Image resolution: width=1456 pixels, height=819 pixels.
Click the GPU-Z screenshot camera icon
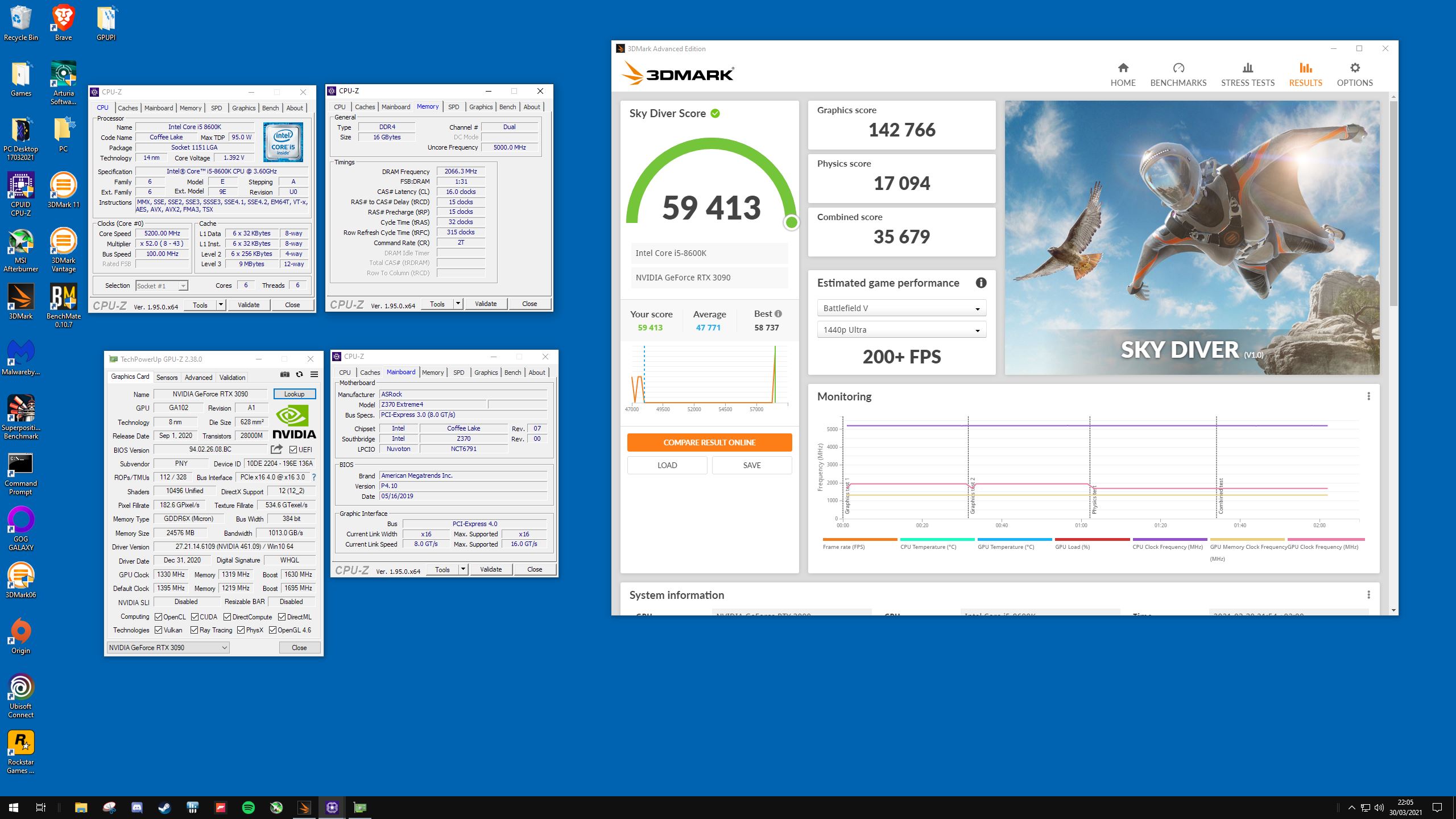point(285,374)
